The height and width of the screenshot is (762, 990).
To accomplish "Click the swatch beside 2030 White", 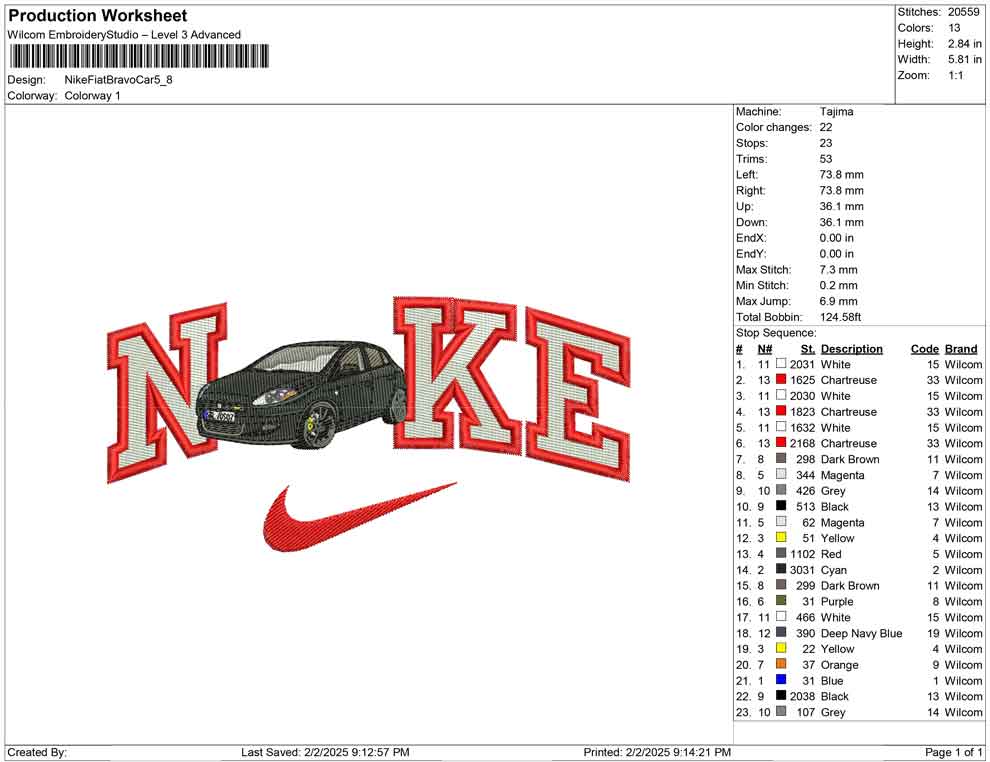I will (x=781, y=395).
